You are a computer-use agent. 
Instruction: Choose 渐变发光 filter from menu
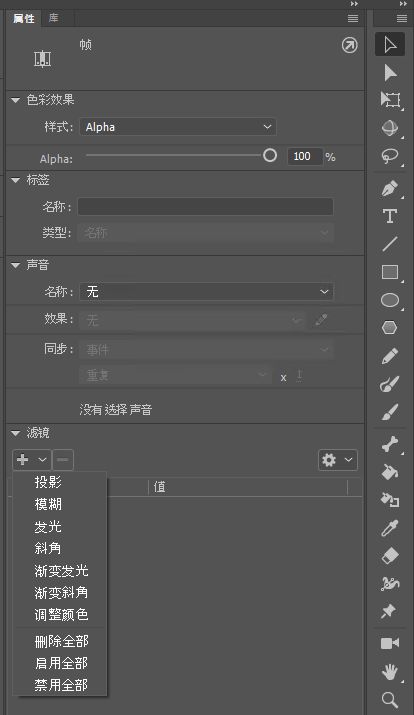[61, 571]
